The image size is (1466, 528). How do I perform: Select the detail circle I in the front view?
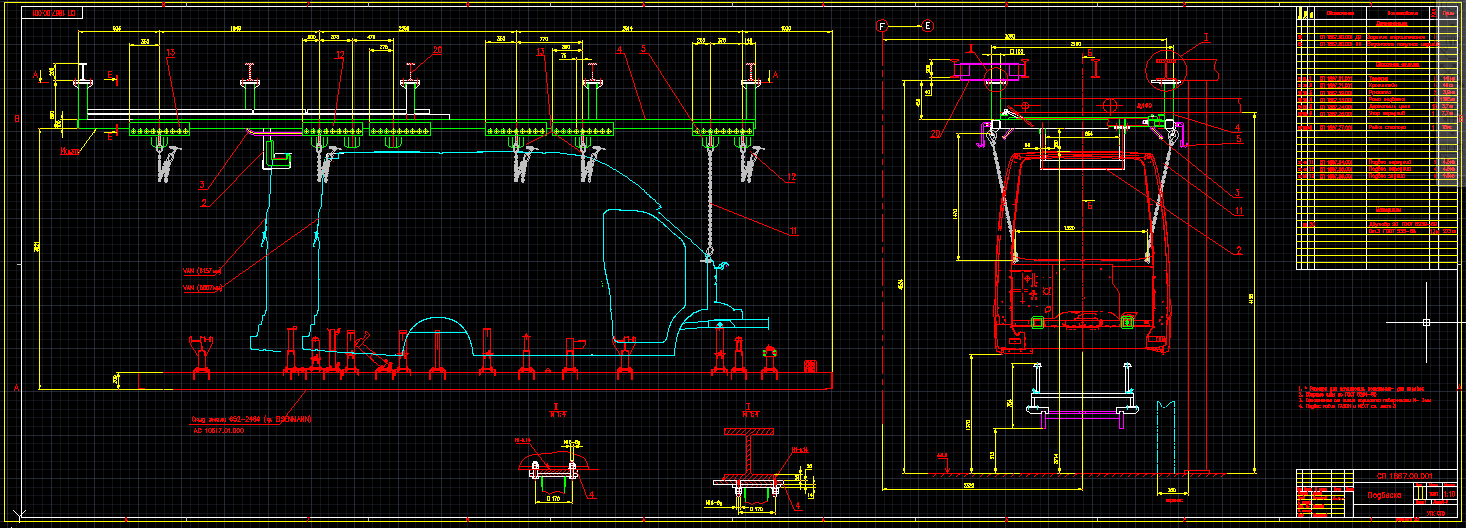pyautogui.click(x=1165, y=72)
